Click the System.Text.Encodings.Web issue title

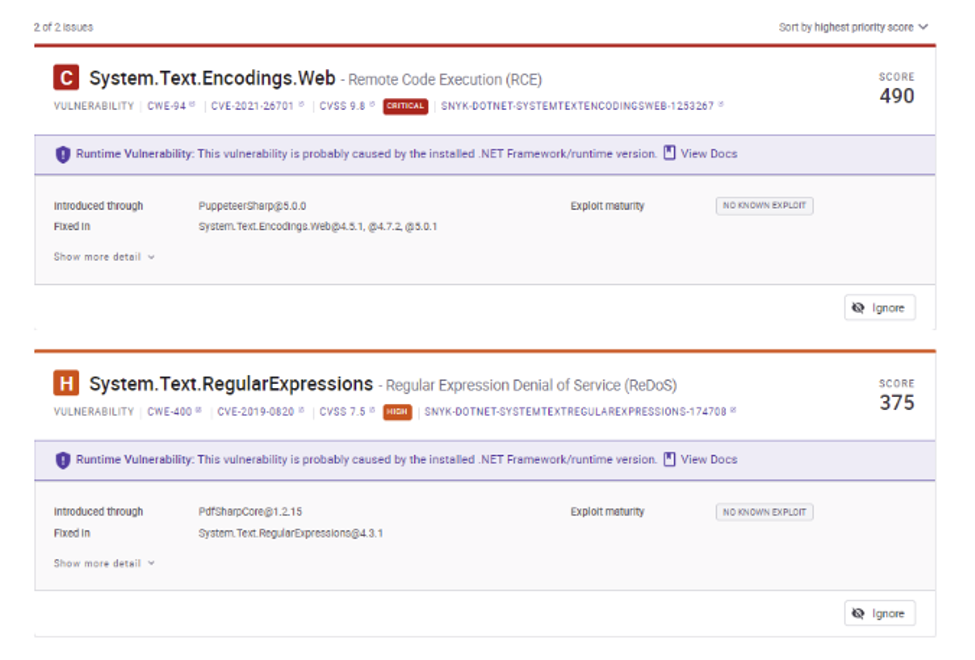point(212,79)
